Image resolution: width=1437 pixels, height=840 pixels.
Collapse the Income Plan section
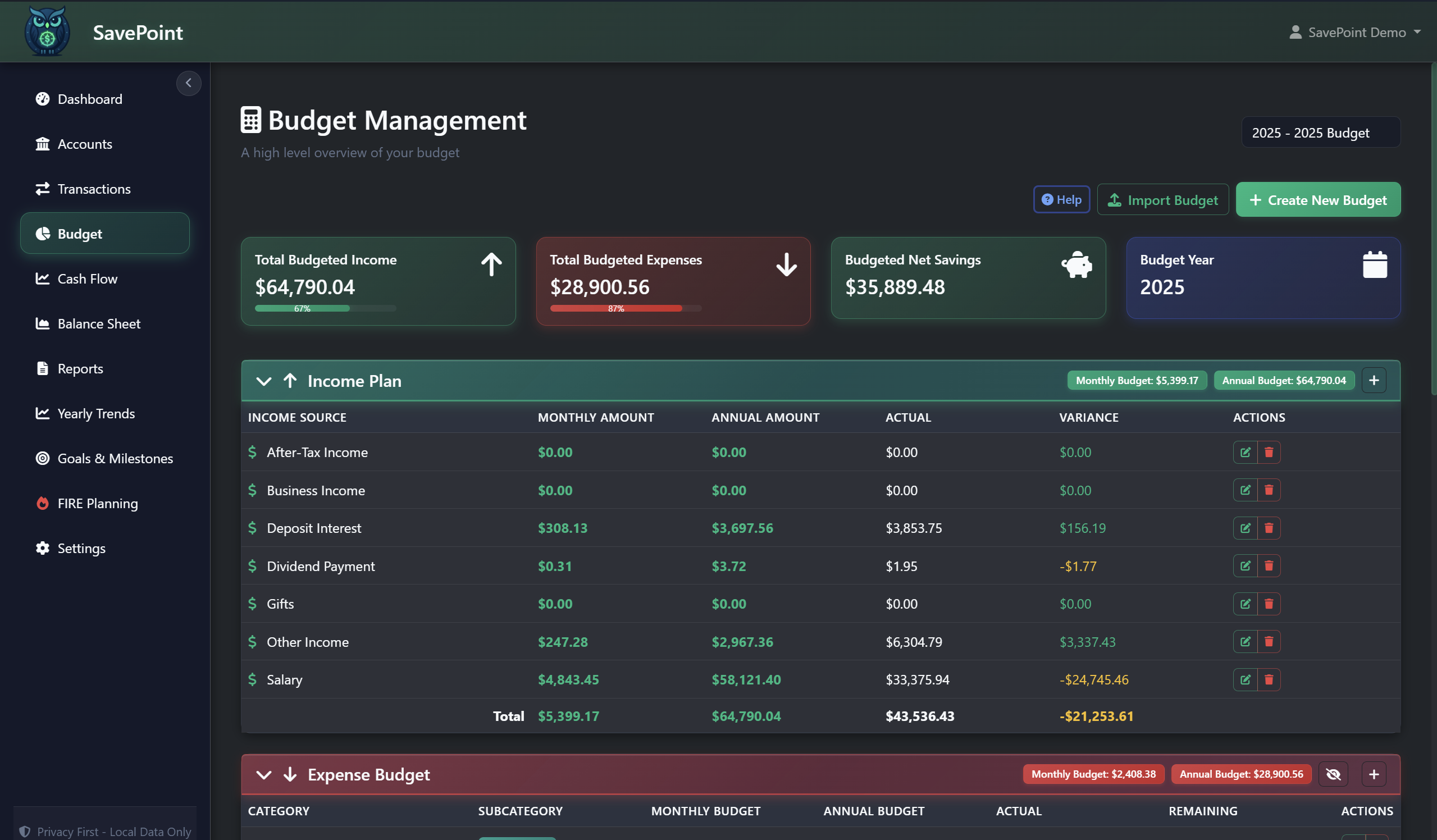[x=263, y=381]
